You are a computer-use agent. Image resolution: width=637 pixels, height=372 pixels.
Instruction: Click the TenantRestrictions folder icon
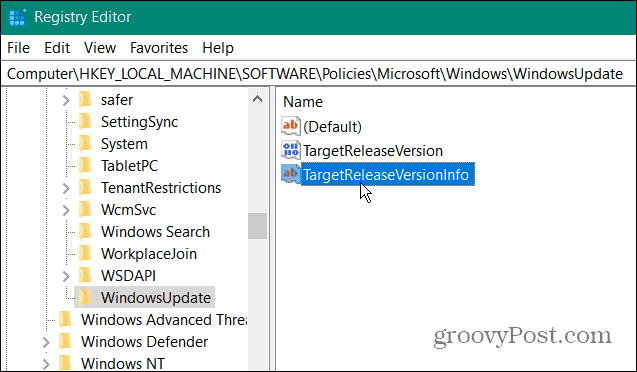85,188
